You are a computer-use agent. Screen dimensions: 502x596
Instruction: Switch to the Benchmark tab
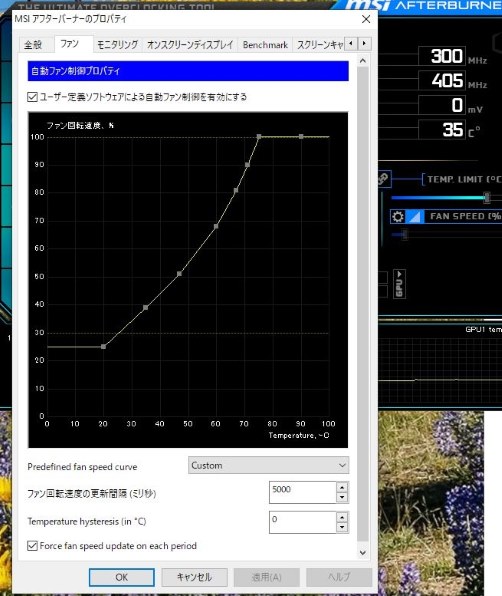[x=265, y=45]
